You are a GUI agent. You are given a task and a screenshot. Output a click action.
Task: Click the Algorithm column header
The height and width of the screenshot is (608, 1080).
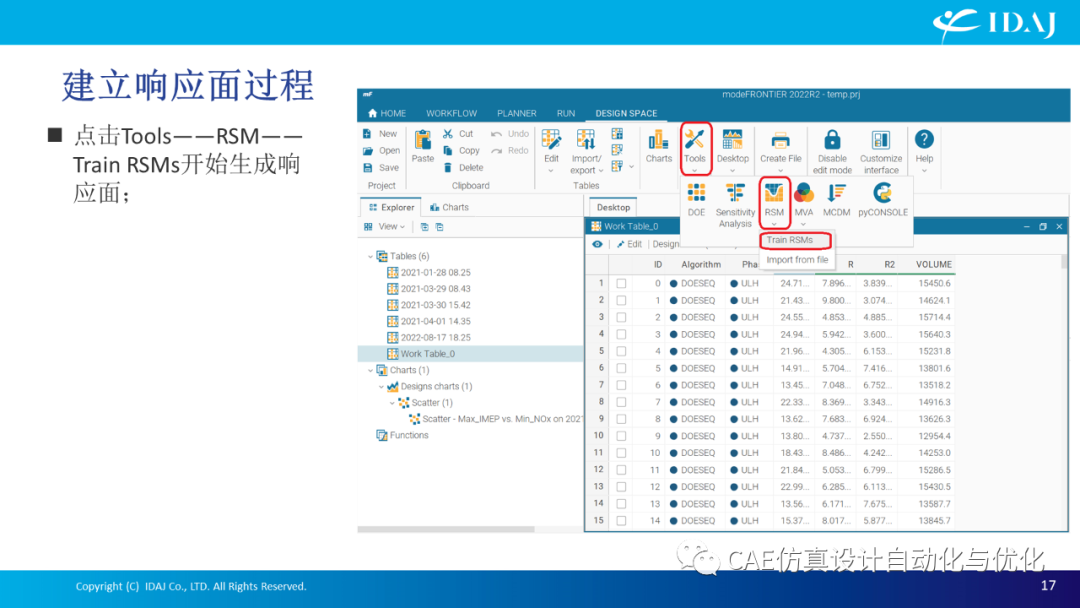click(x=700, y=264)
